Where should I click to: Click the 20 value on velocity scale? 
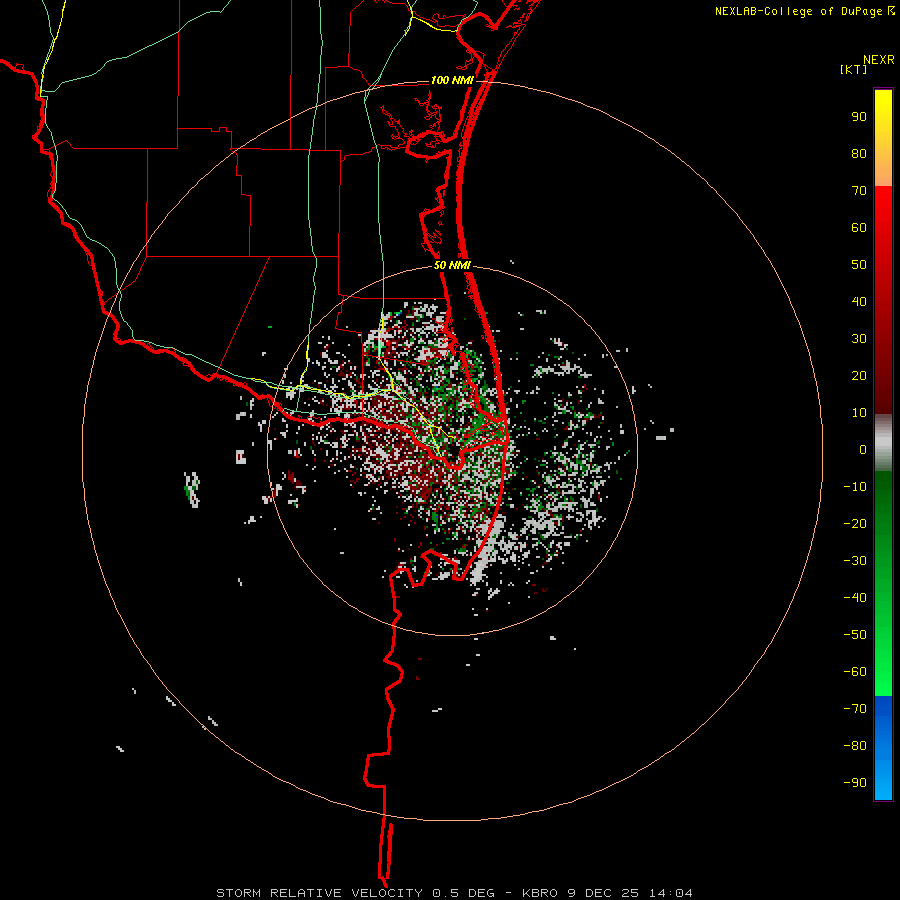click(x=859, y=376)
